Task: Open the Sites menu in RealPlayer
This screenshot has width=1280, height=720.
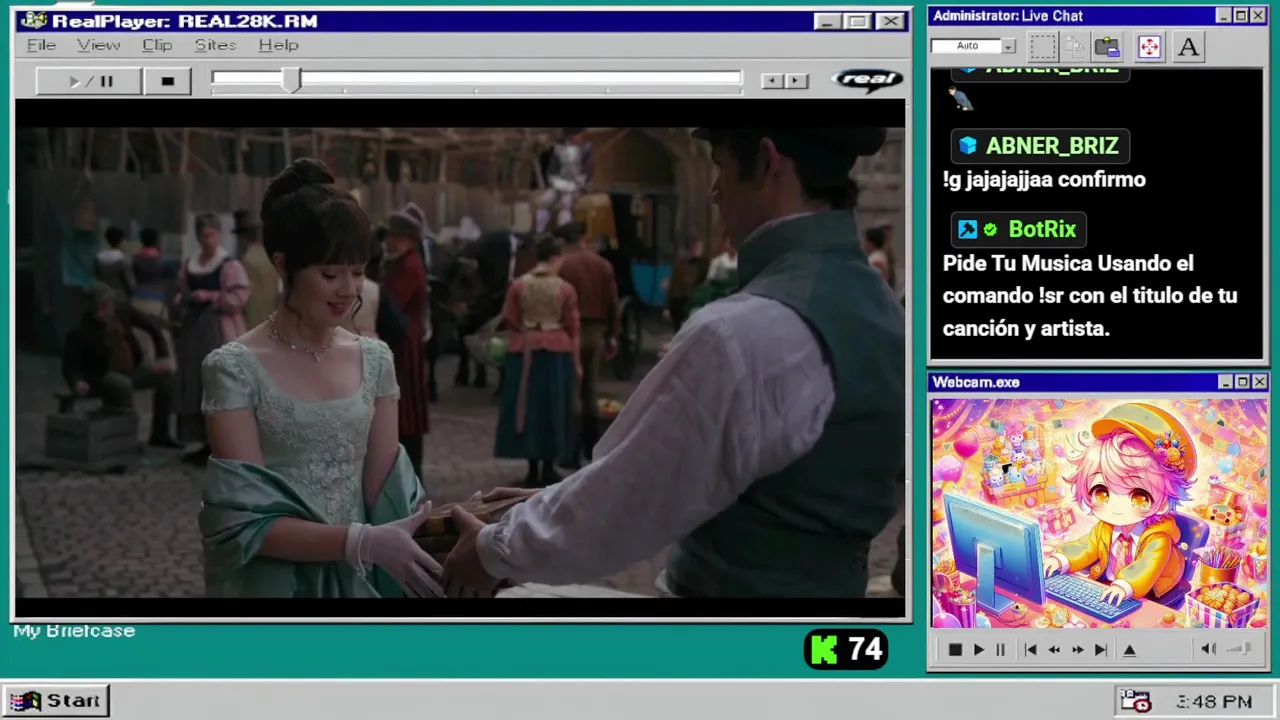Action: tap(215, 45)
